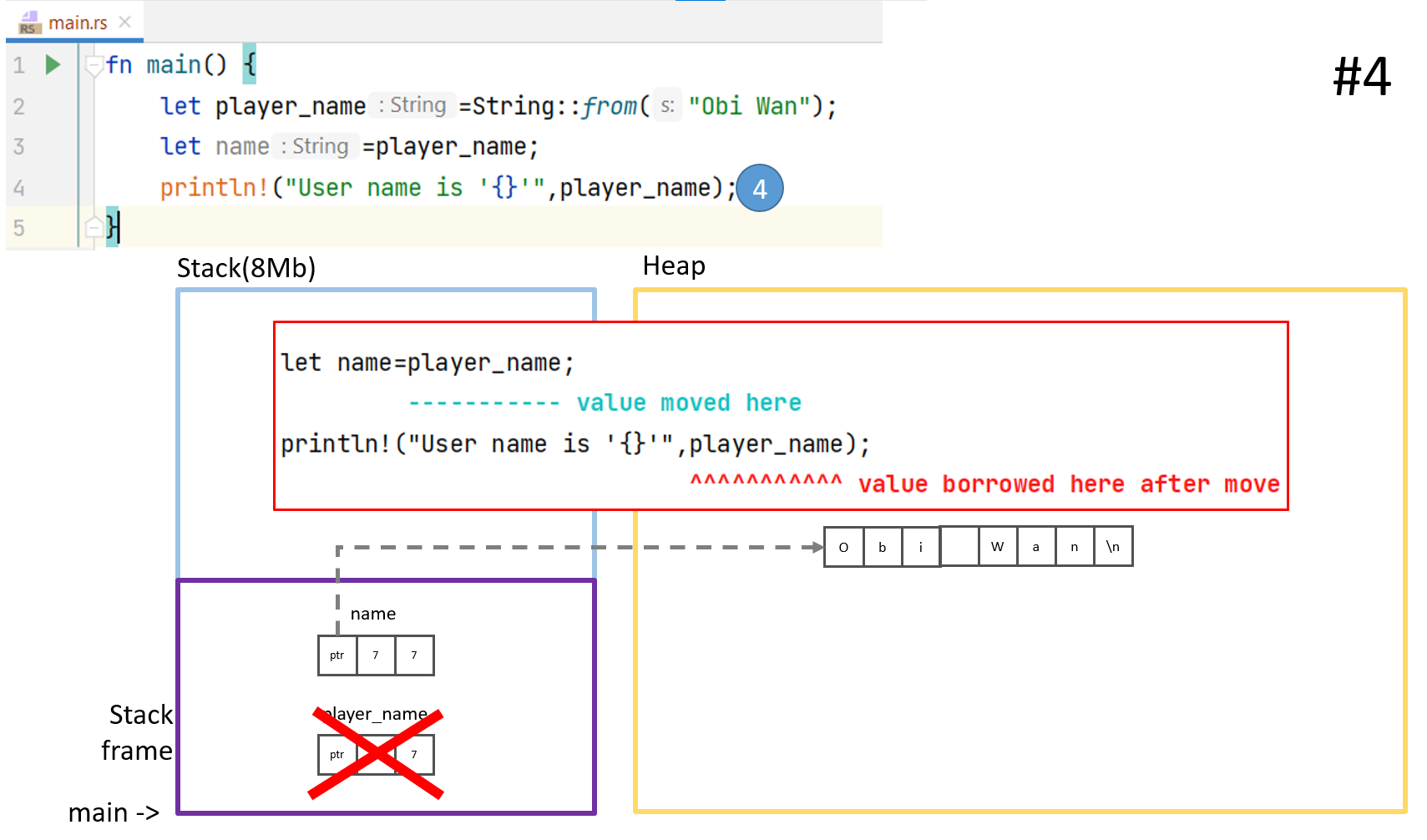Click the heap cell containing \n
Viewport: 1427px width, 840px height.
tap(1112, 547)
